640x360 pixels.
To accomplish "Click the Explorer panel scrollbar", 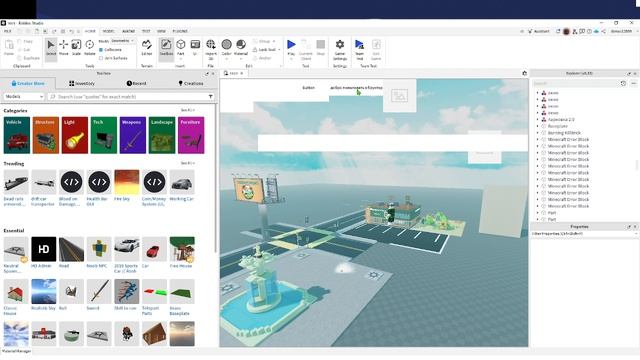I will tap(636, 165).
